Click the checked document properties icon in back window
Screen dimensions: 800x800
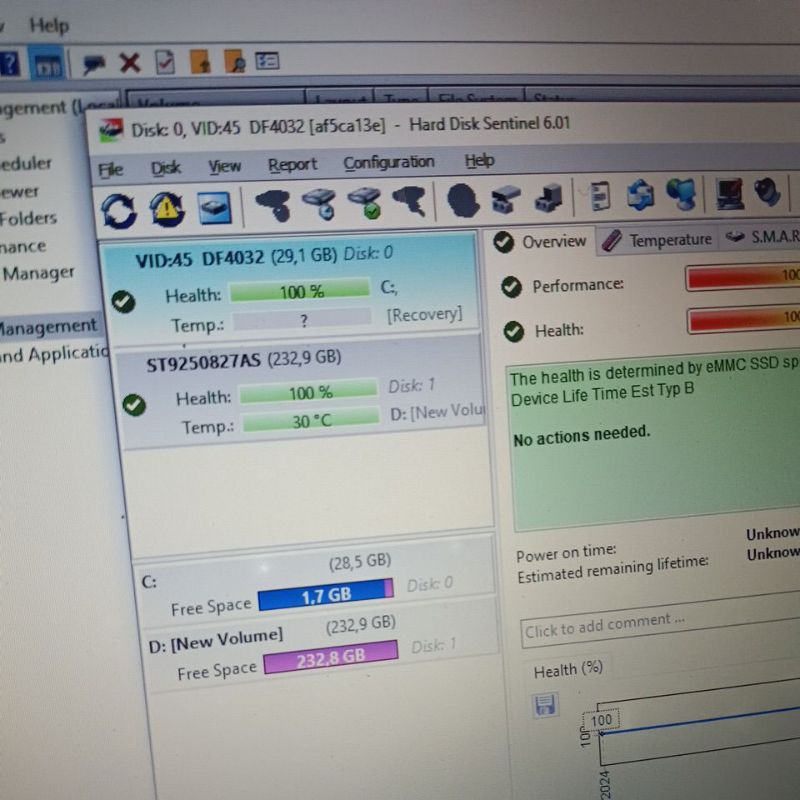[x=165, y=63]
